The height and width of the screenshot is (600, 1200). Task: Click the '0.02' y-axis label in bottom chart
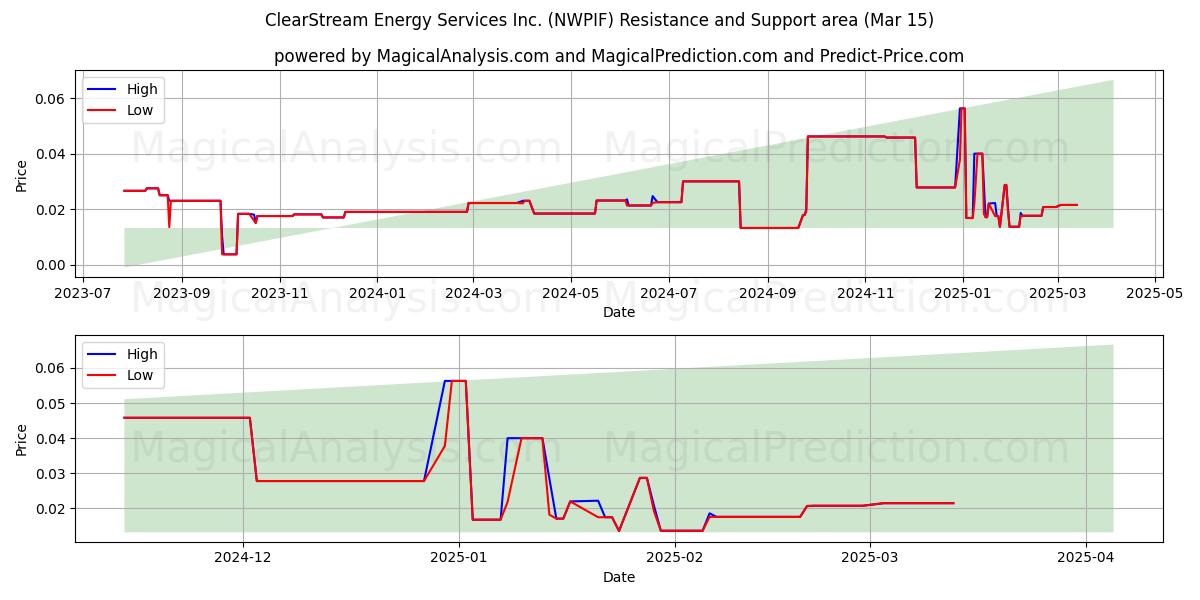click(x=52, y=509)
